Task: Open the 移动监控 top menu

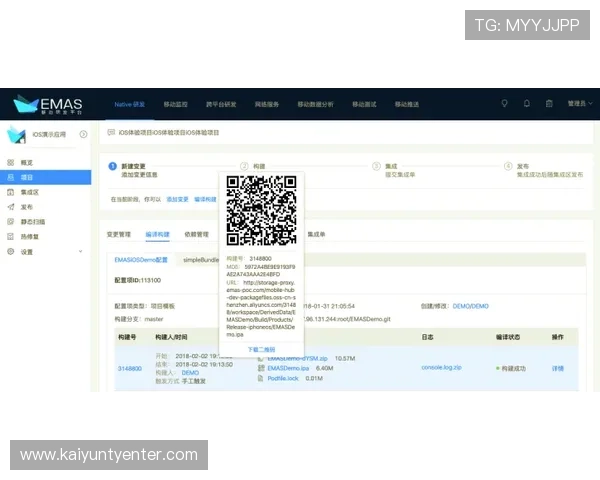Action: click(x=176, y=104)
